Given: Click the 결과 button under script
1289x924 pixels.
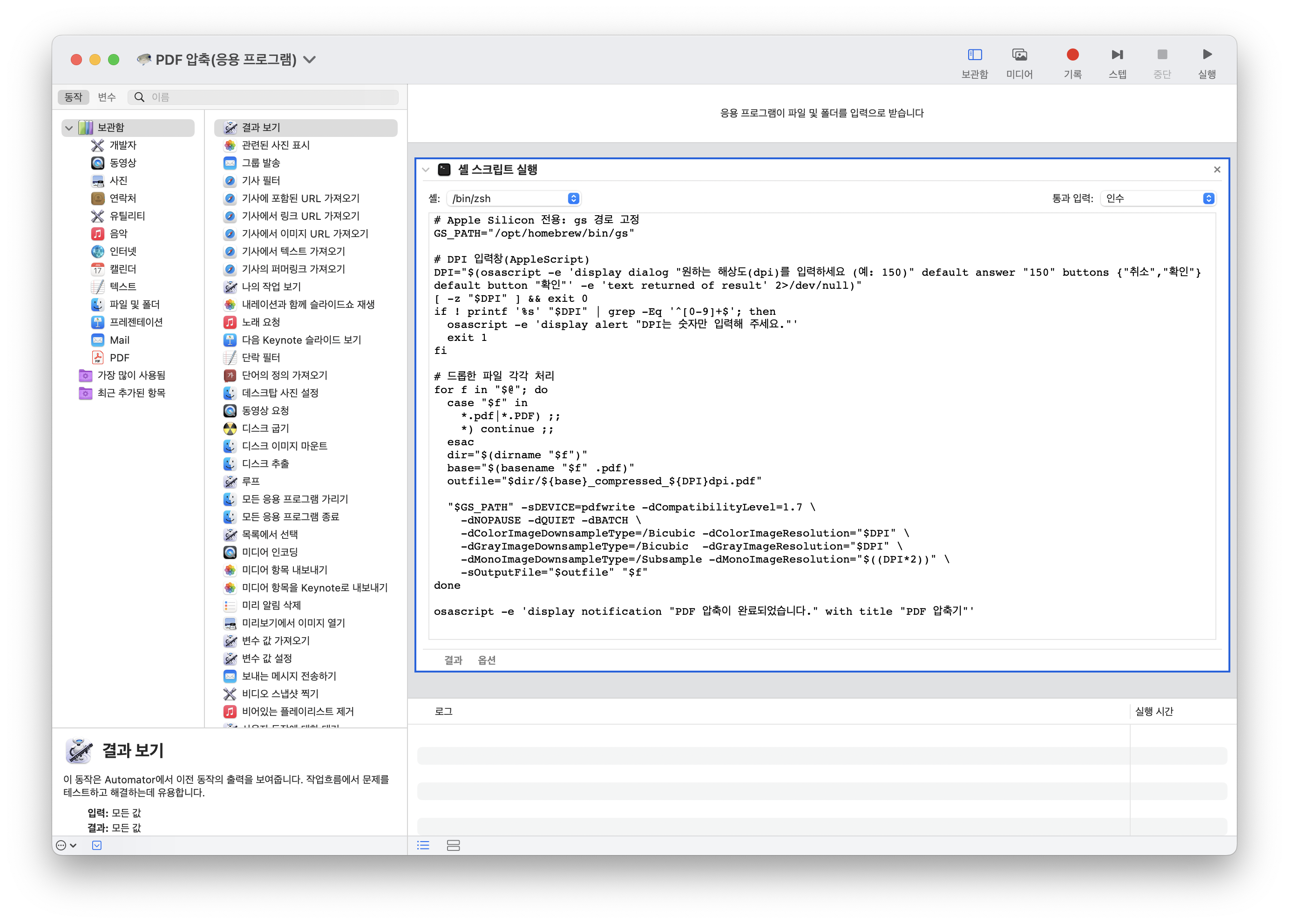Looking at the screenshot, I should click(453, 660).
